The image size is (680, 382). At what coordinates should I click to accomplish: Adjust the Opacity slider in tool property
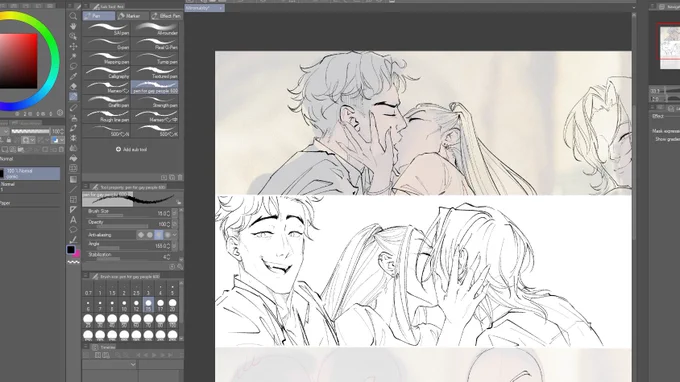pos(122,226)
